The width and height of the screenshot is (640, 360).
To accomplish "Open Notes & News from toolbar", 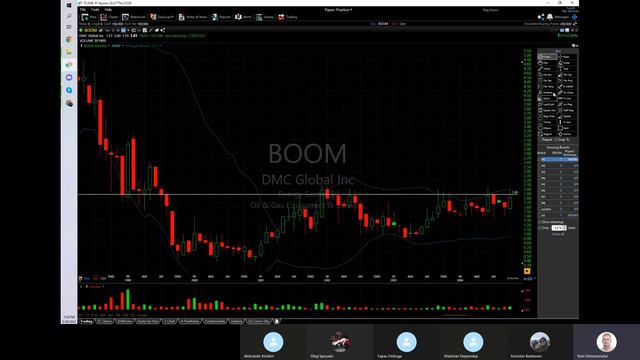I will coord(193,17).
